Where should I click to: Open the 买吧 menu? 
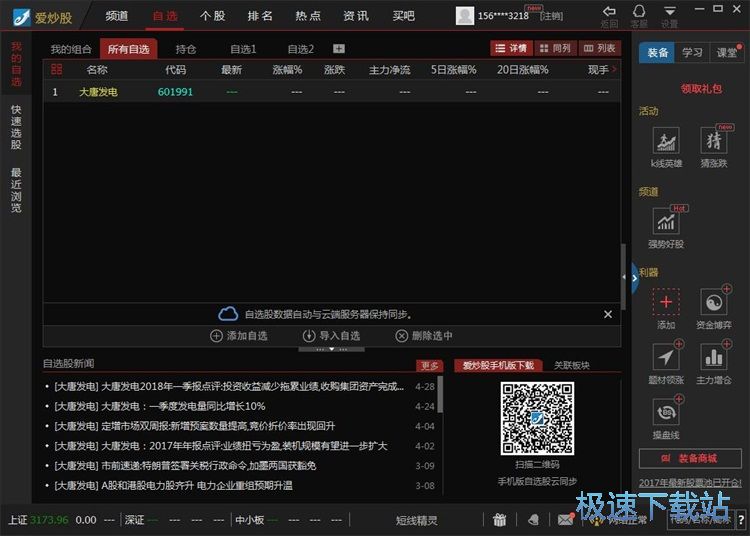click(x=404, y=16)
